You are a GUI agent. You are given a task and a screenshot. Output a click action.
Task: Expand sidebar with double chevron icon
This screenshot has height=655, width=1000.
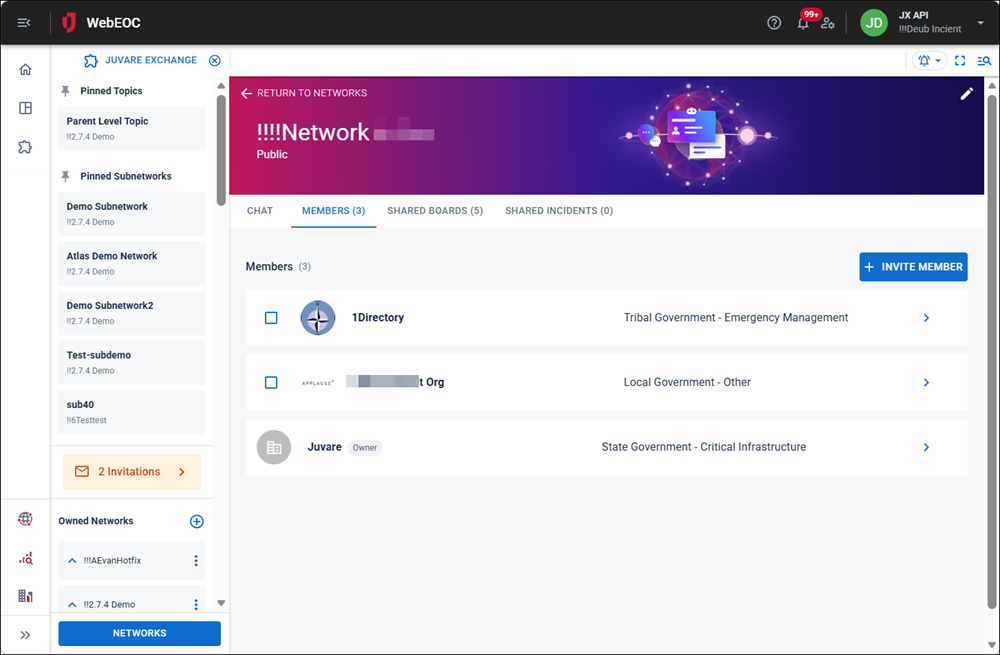(x=26, y=635)
